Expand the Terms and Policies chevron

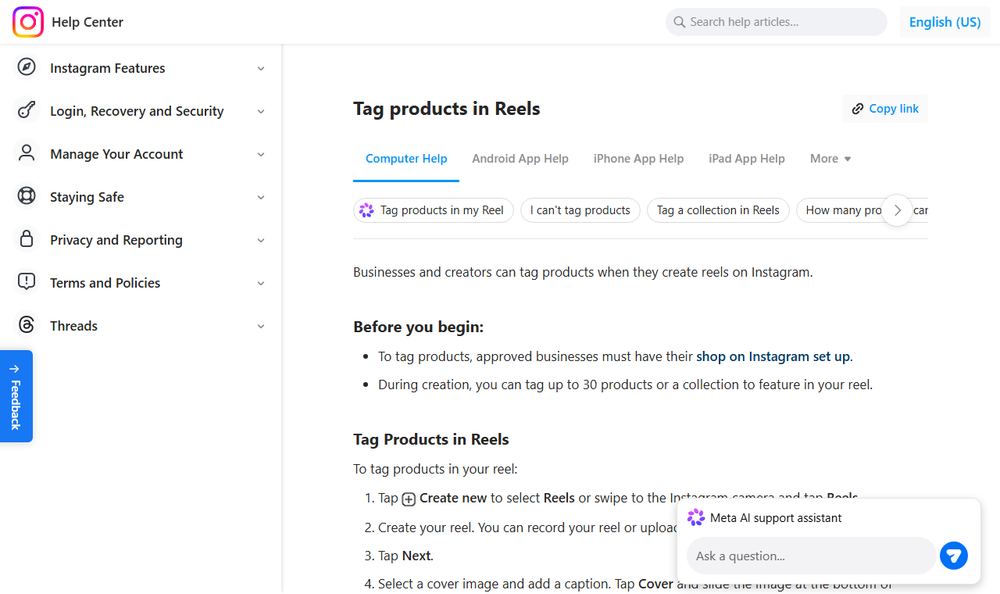(x=261, y=283)
